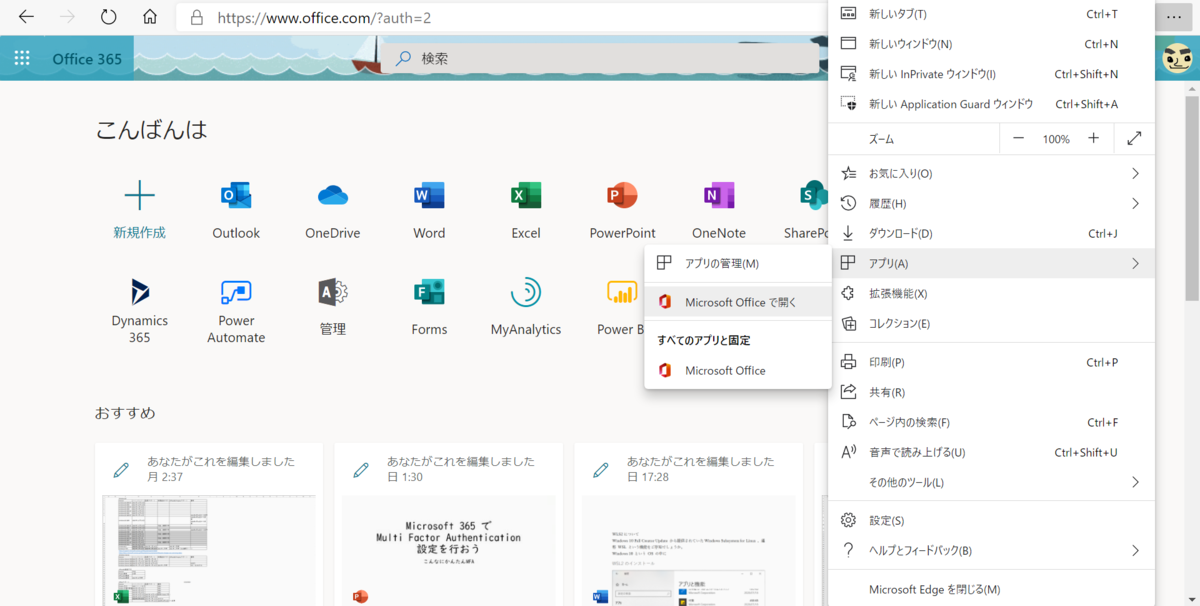Open コレクション(E) menu item
This screenshot has height=606, width=1200.
(x=992, y=323)
